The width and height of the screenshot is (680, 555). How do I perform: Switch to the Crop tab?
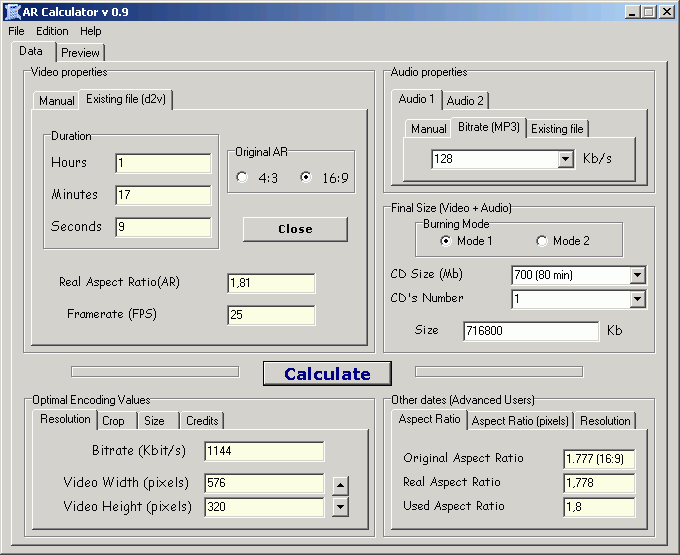click(x=113, y=421)
